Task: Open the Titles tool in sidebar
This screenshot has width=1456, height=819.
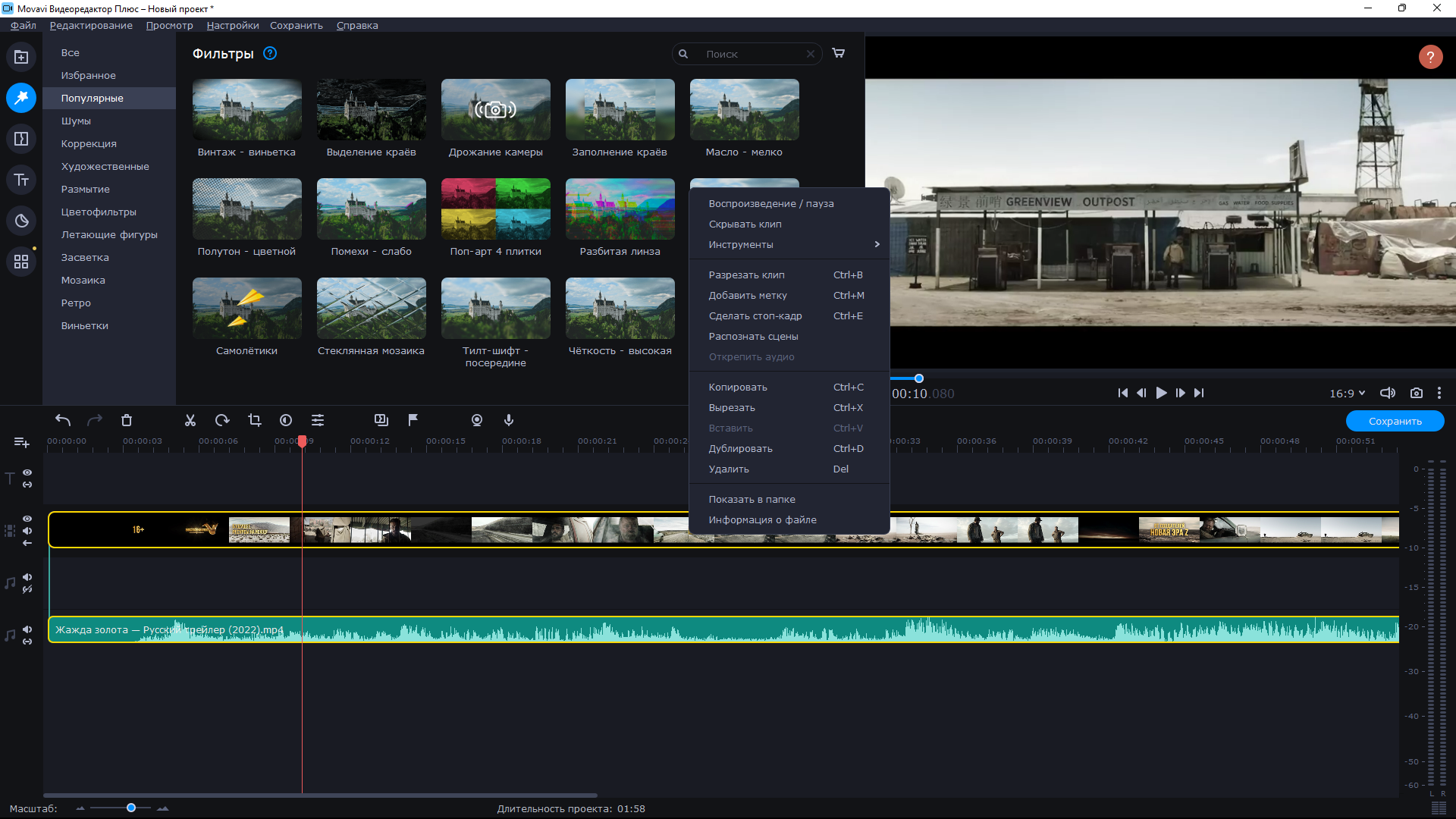Action: [x=21, y=180]
